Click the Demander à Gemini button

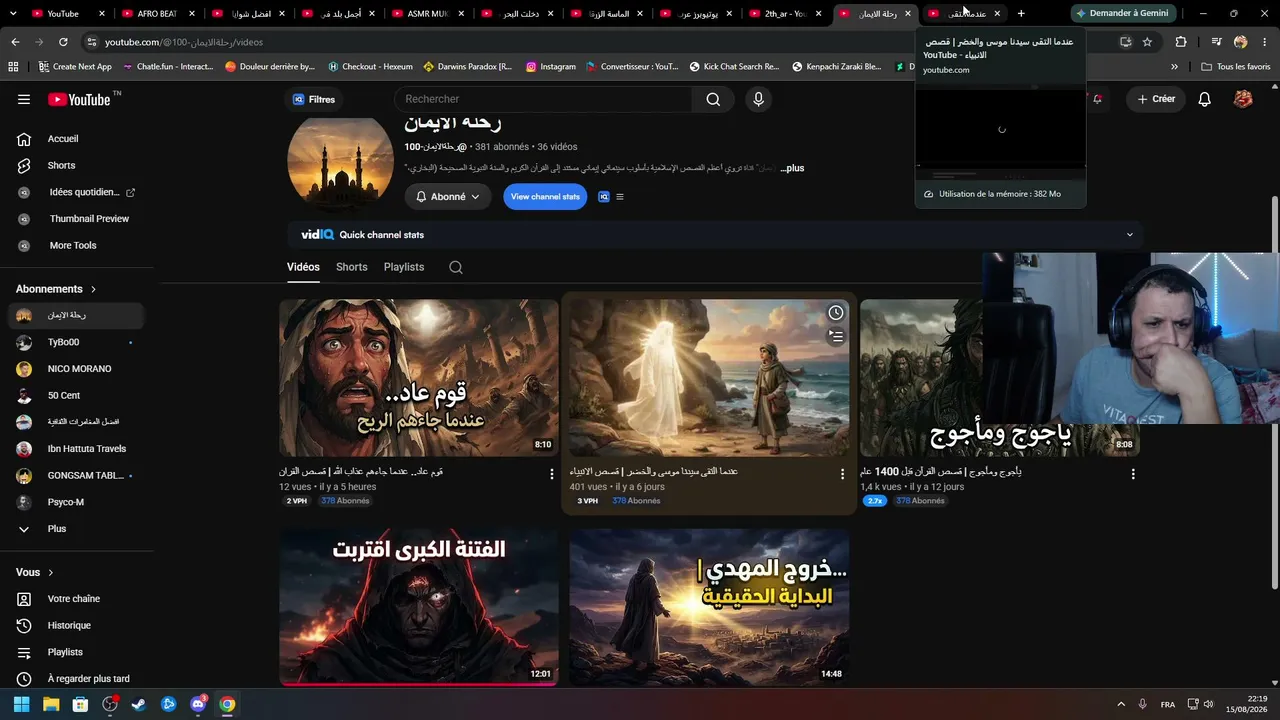[1121, 13]
